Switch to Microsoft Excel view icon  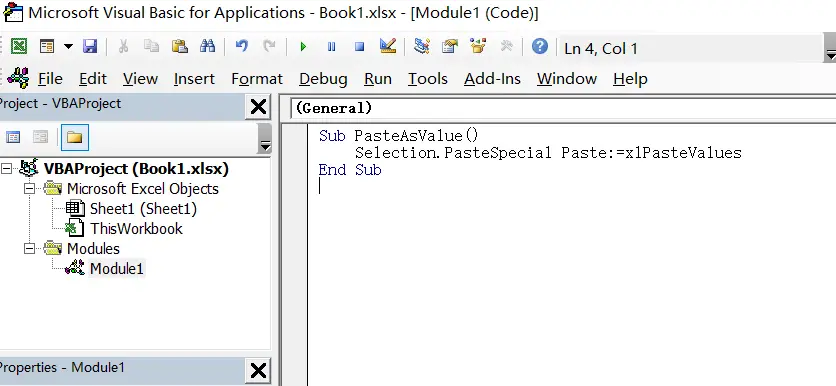click(19, 47)
